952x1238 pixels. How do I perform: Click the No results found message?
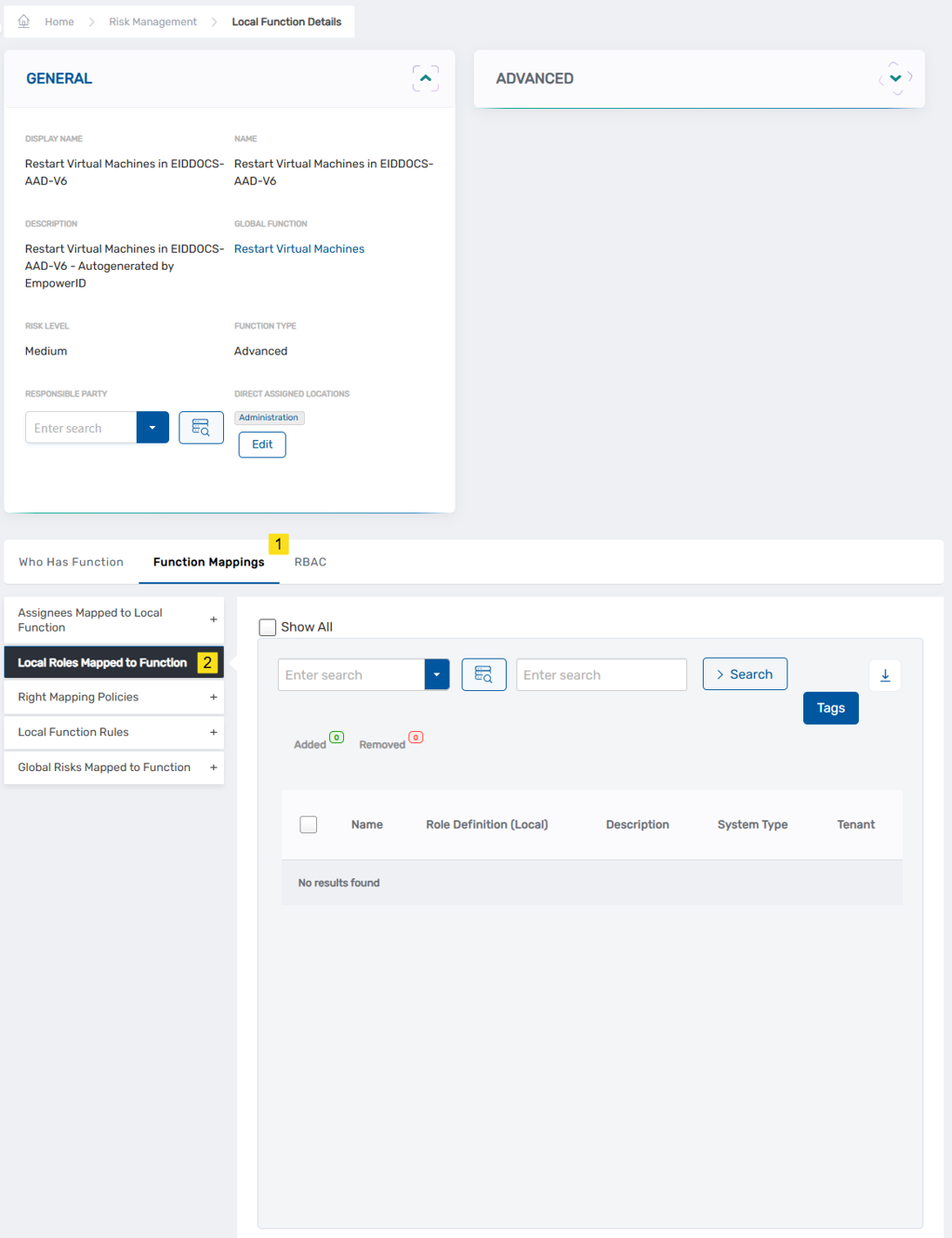tap(339, 883)
